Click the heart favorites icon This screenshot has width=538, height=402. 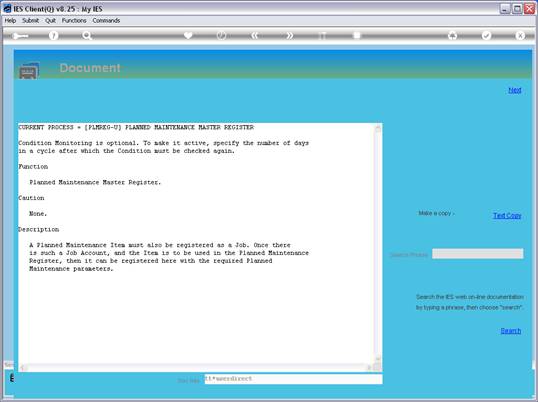point(188,35)
